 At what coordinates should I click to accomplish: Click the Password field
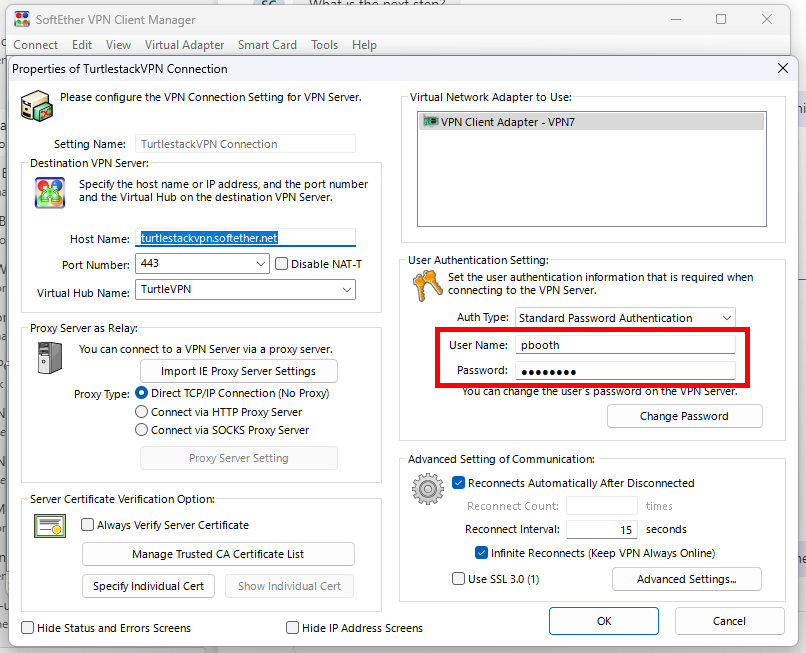point(625,371)
